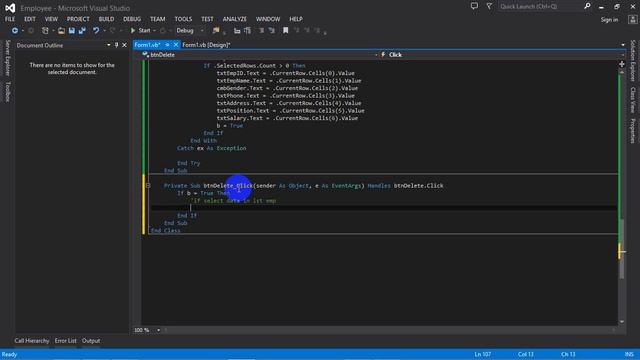Expand the open documents list arrow
This screenshot has height=360, width=640.
tap(623, 45)
